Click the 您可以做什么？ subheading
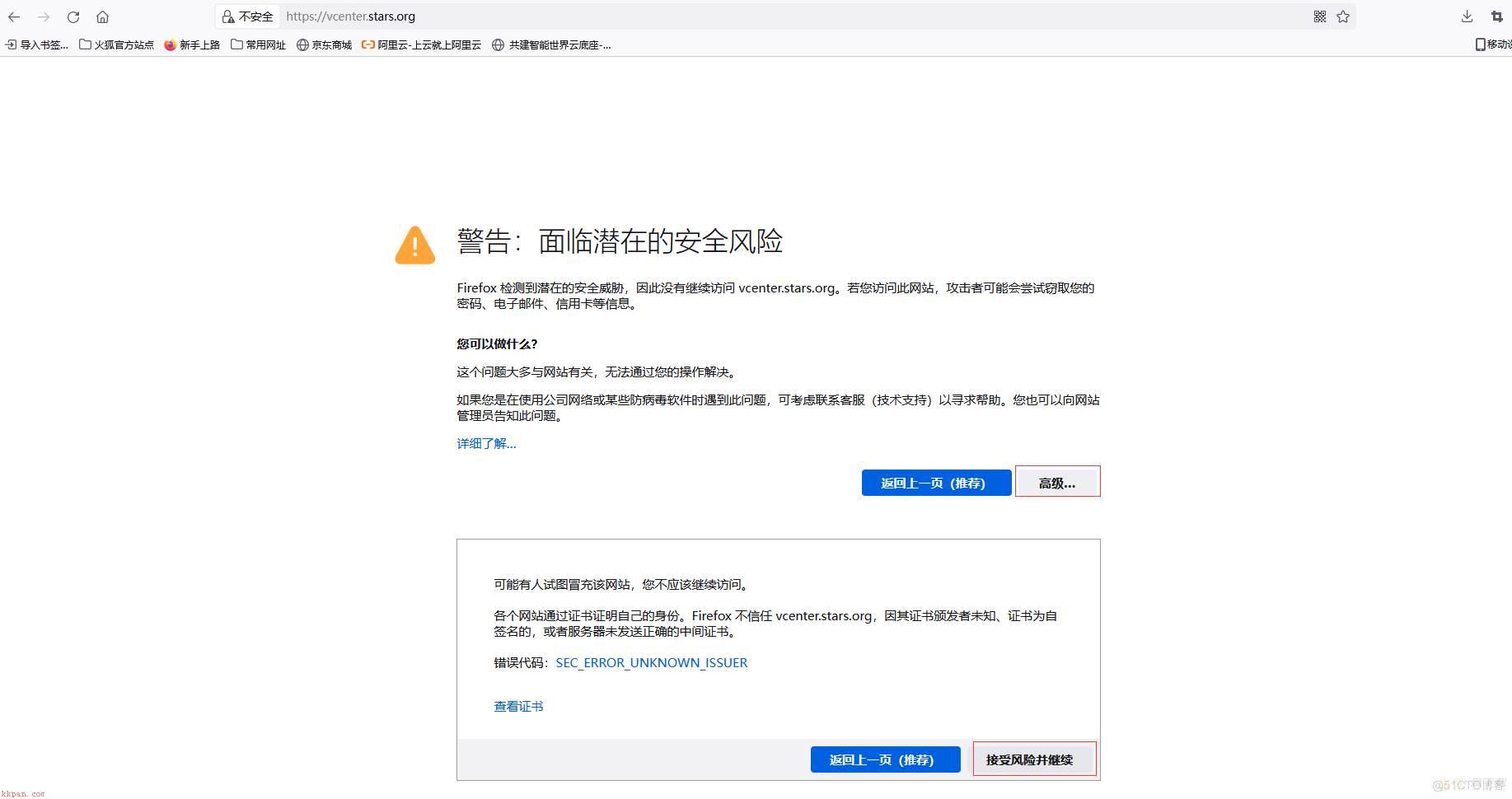Screen dimensions: 1512x799 click(x=497, y=343)
